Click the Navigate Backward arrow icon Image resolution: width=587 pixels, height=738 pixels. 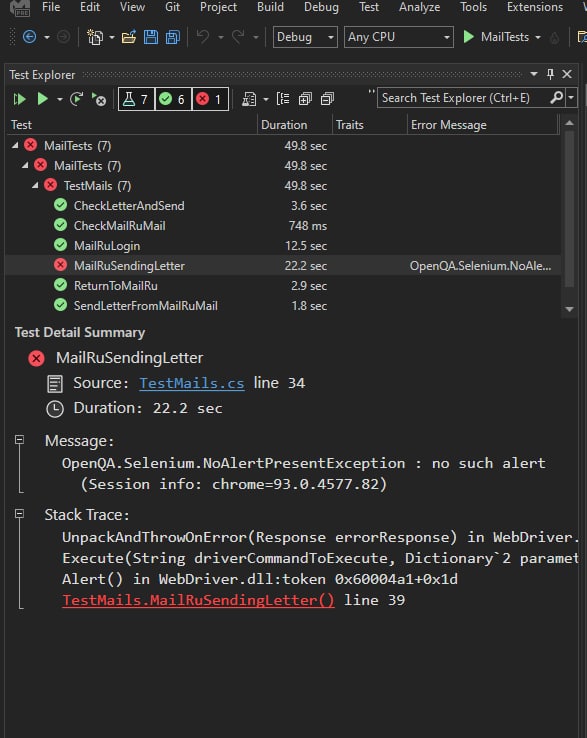point(30,37)
